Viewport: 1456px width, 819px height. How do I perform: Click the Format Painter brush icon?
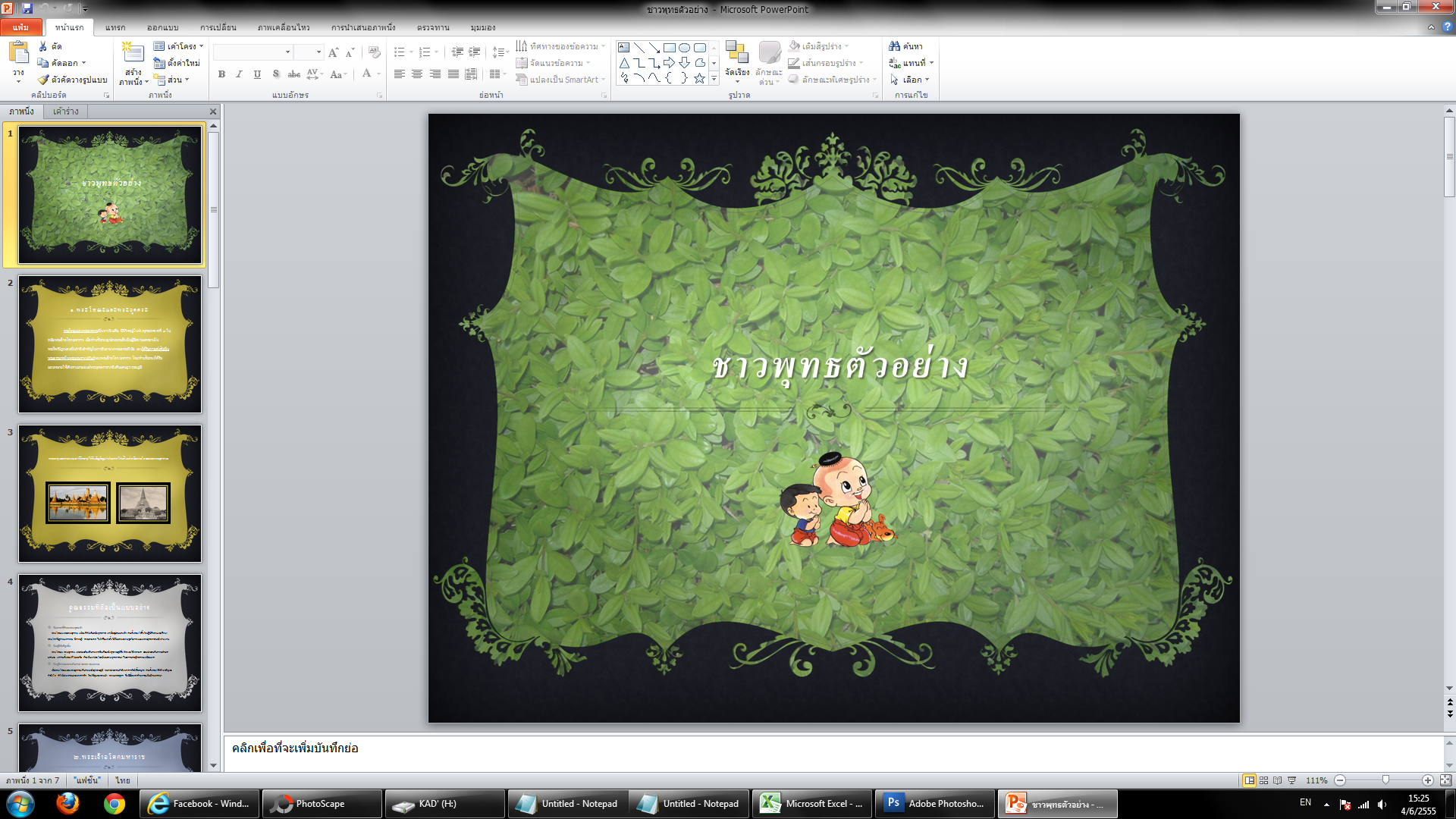[44, 80]
